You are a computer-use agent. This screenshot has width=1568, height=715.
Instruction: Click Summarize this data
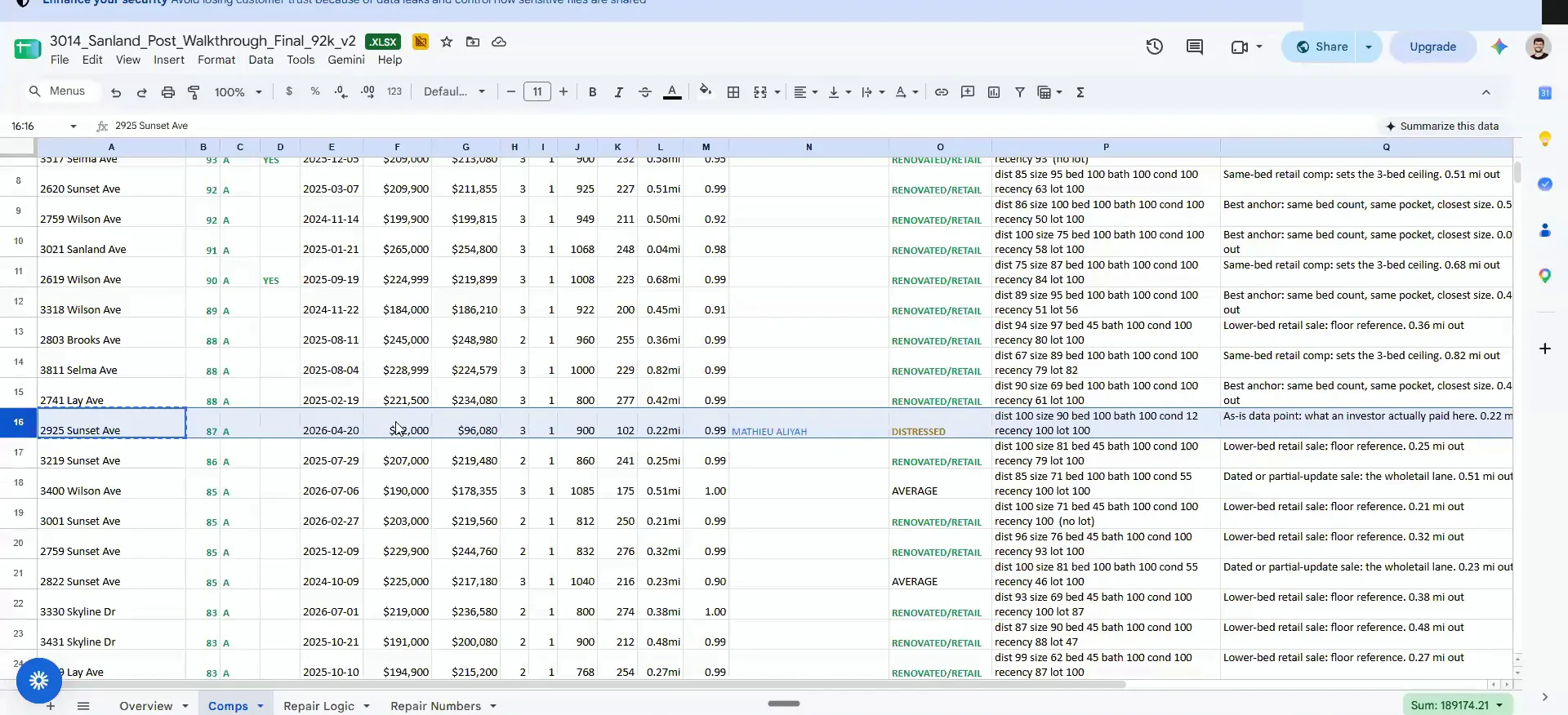coord(1442,126)
